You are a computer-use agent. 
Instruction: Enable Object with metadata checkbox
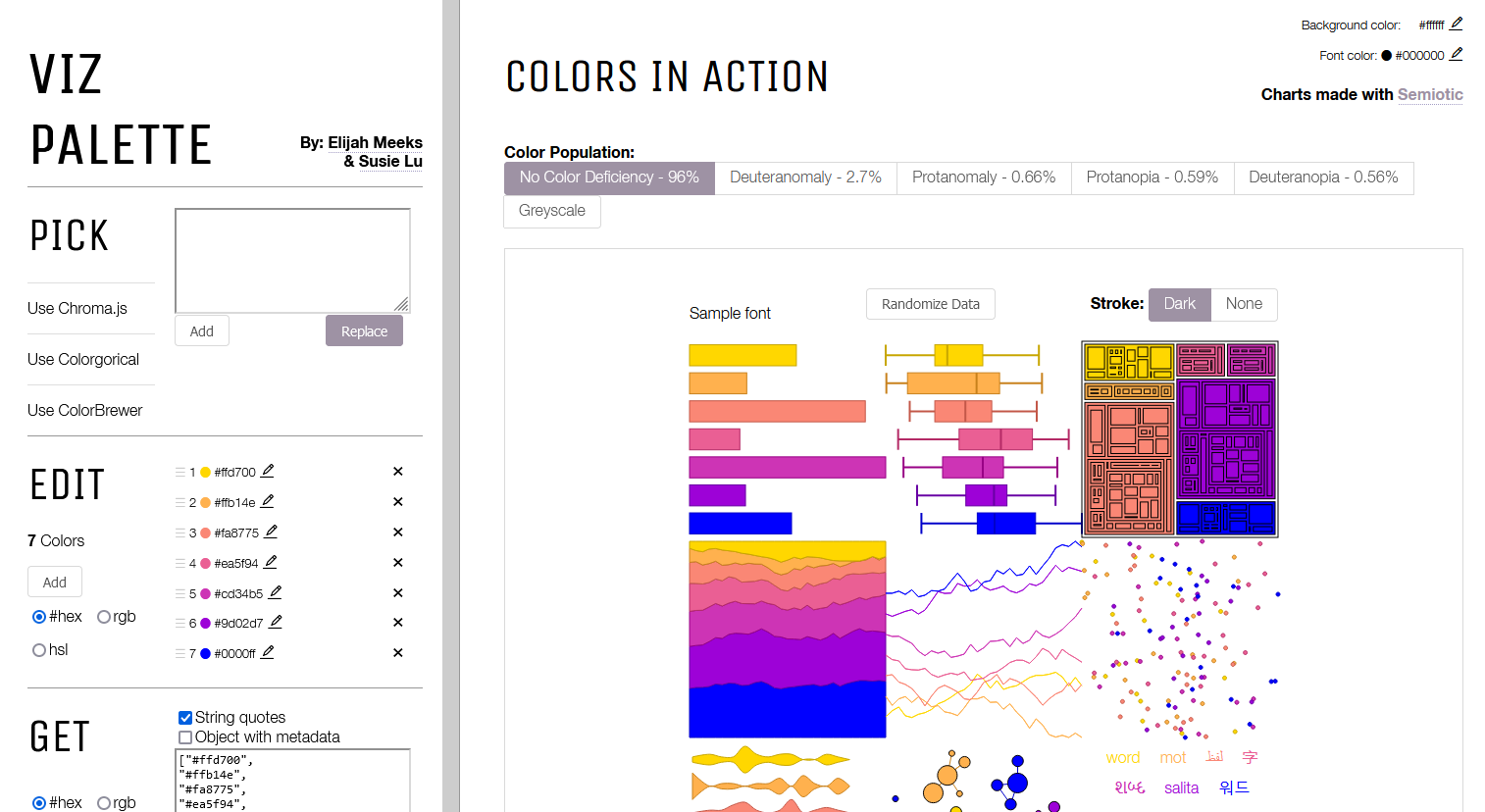pyautogui.click(x=185, y=737)
